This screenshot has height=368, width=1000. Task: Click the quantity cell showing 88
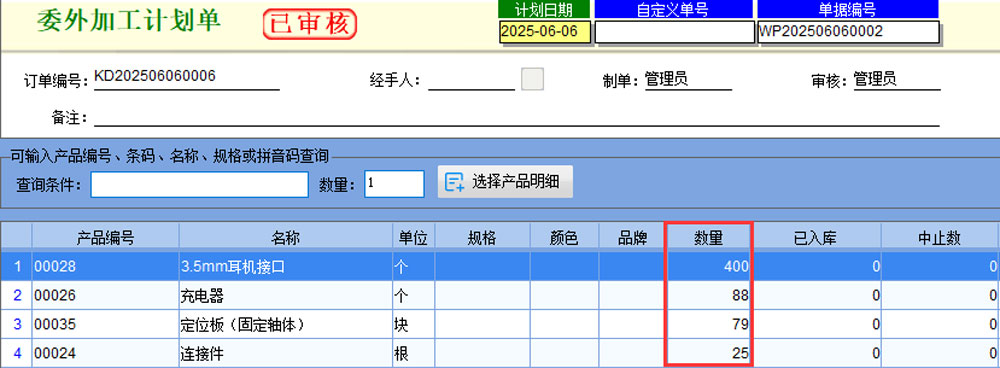pyautogui.click(x=709, y=296)
